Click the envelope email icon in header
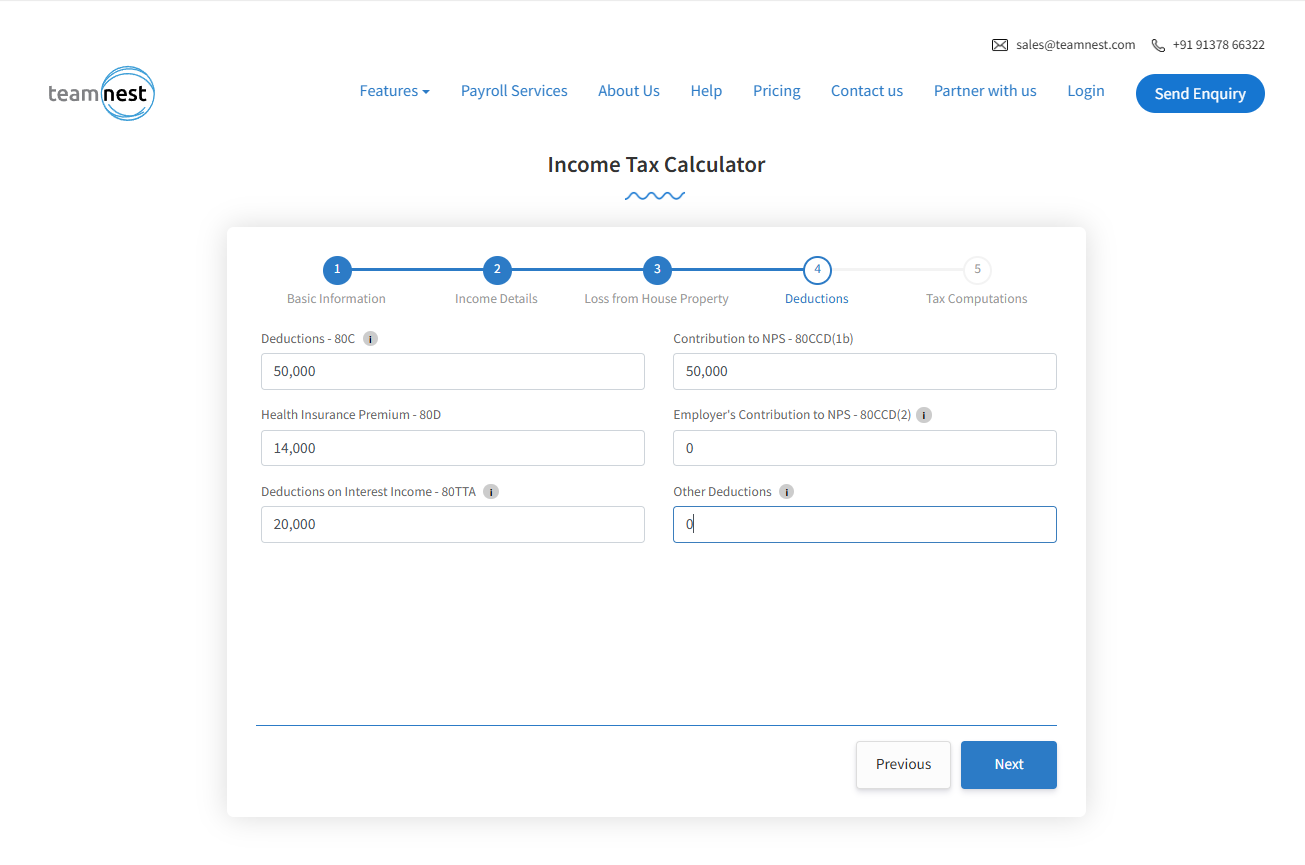The height and width of the screenshot is (865, 1305). 999,45
